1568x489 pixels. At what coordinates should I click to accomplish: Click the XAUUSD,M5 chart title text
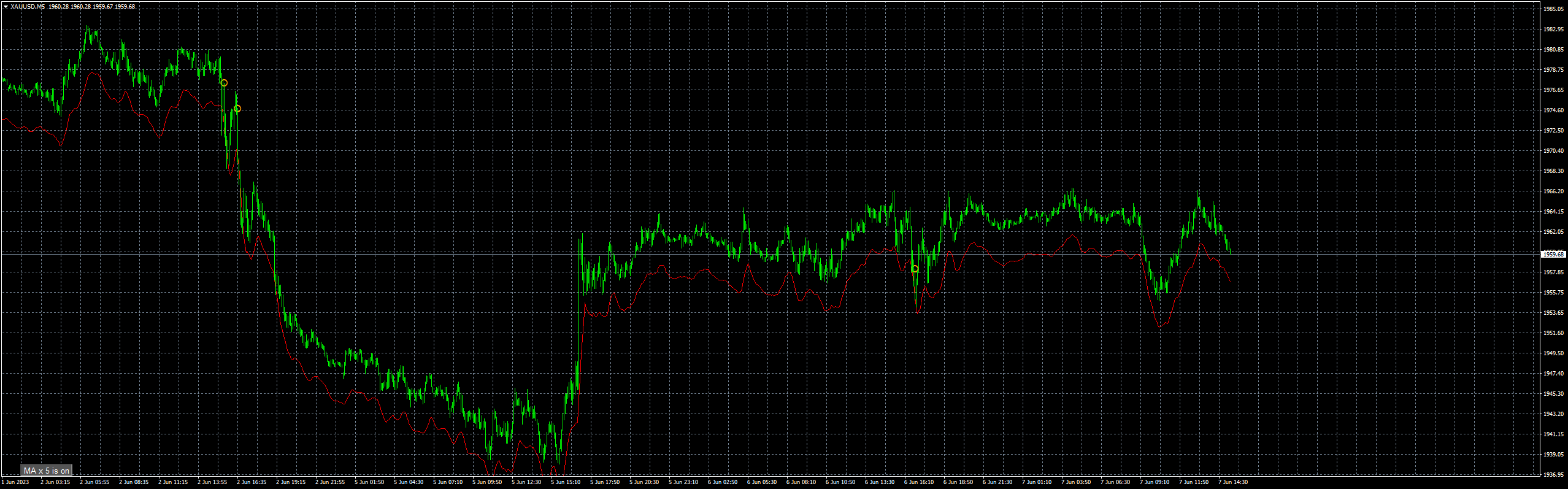28,7
